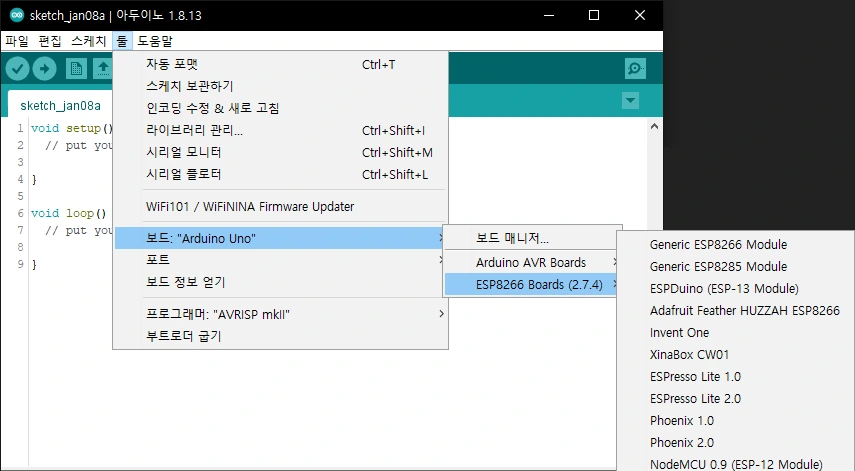The height and width of the screenshot is (471, 855).
Task: Minimize the Arduino window
Action: [x=549, y=15]
